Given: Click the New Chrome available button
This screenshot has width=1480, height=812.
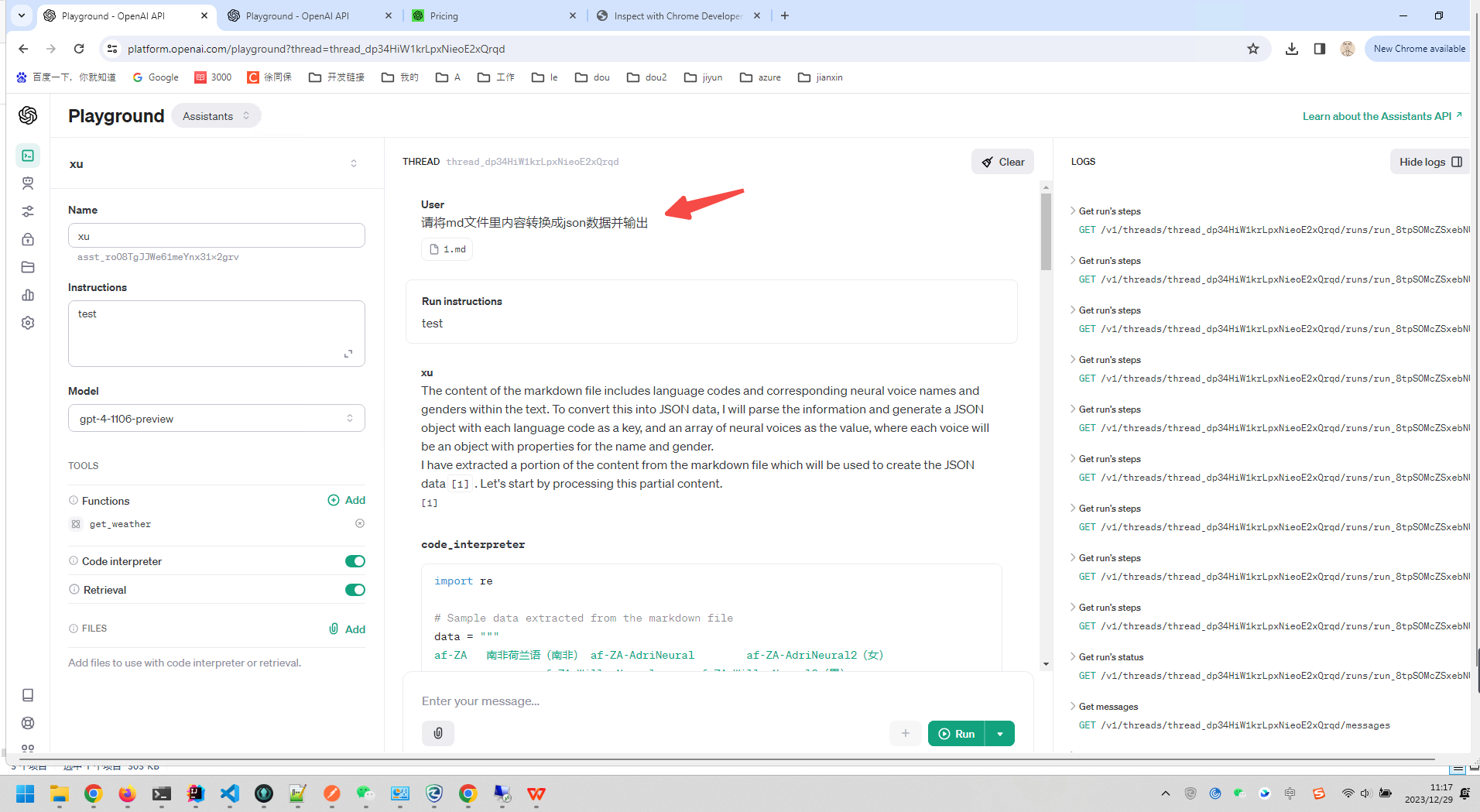Looking at the screenshot, I should pyautogui.click(x=1419, y=49).
